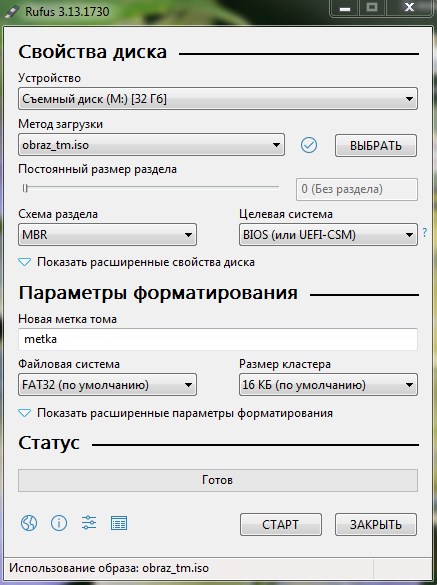Click the Rufus USB title bar icon
Image resolution: width=437 pixels, height=585 pixels.
tap(12, 12)
